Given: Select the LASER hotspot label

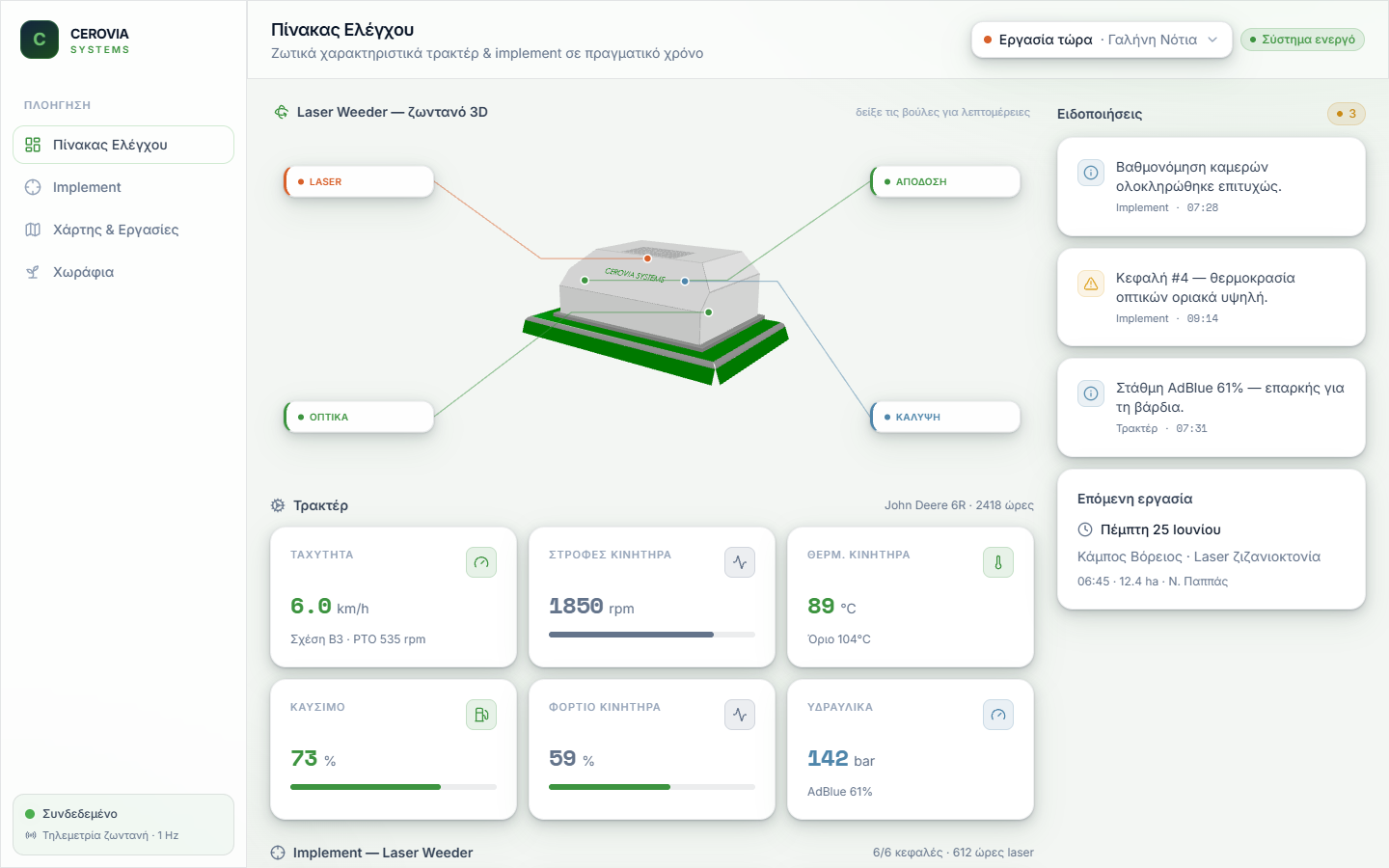Looking at the screenshot, I should coord(359,181).
